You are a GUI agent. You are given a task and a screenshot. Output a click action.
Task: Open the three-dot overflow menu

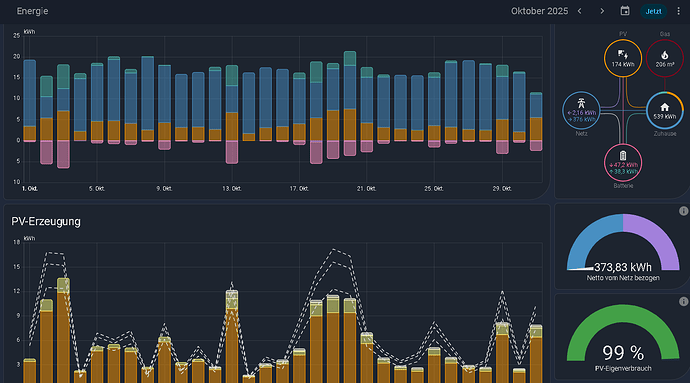(x=679, y=11)
